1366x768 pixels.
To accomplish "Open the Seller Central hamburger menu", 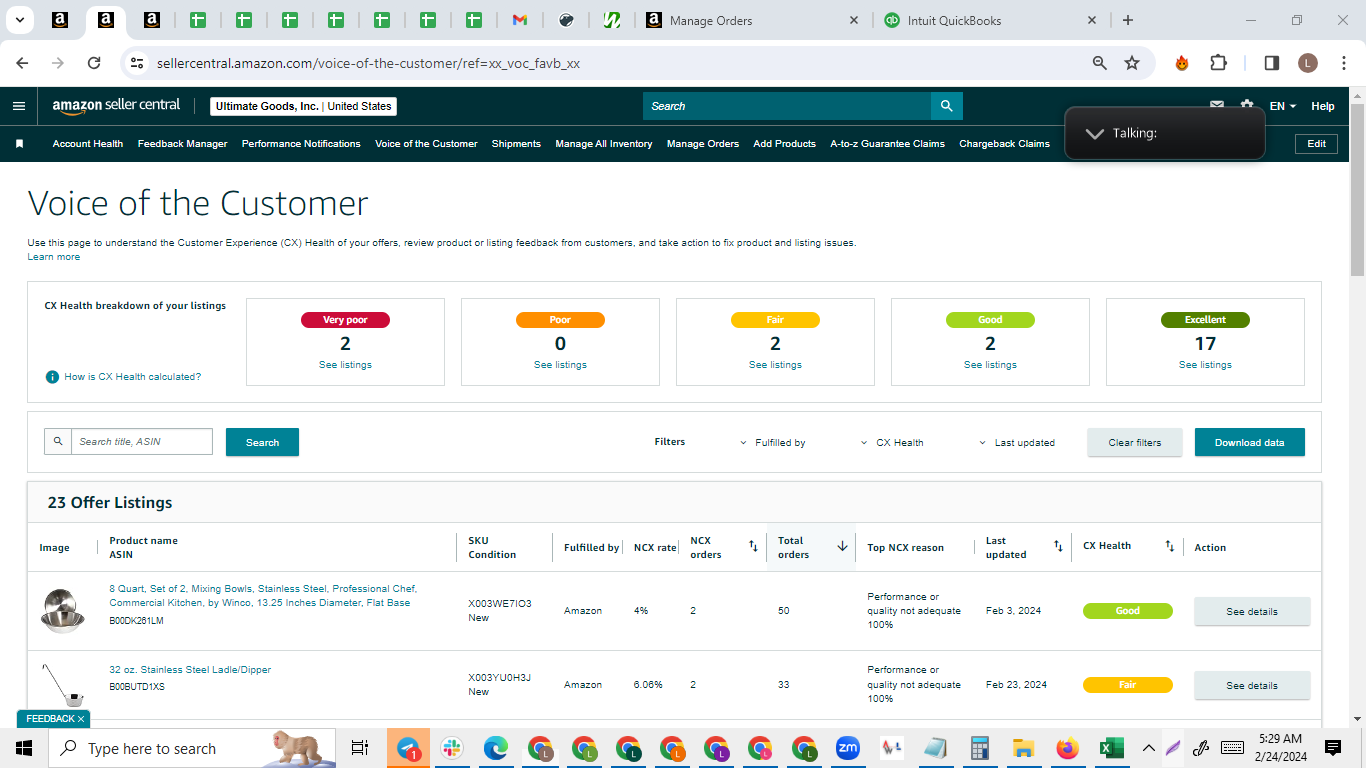I will click(x=19, y=106).
